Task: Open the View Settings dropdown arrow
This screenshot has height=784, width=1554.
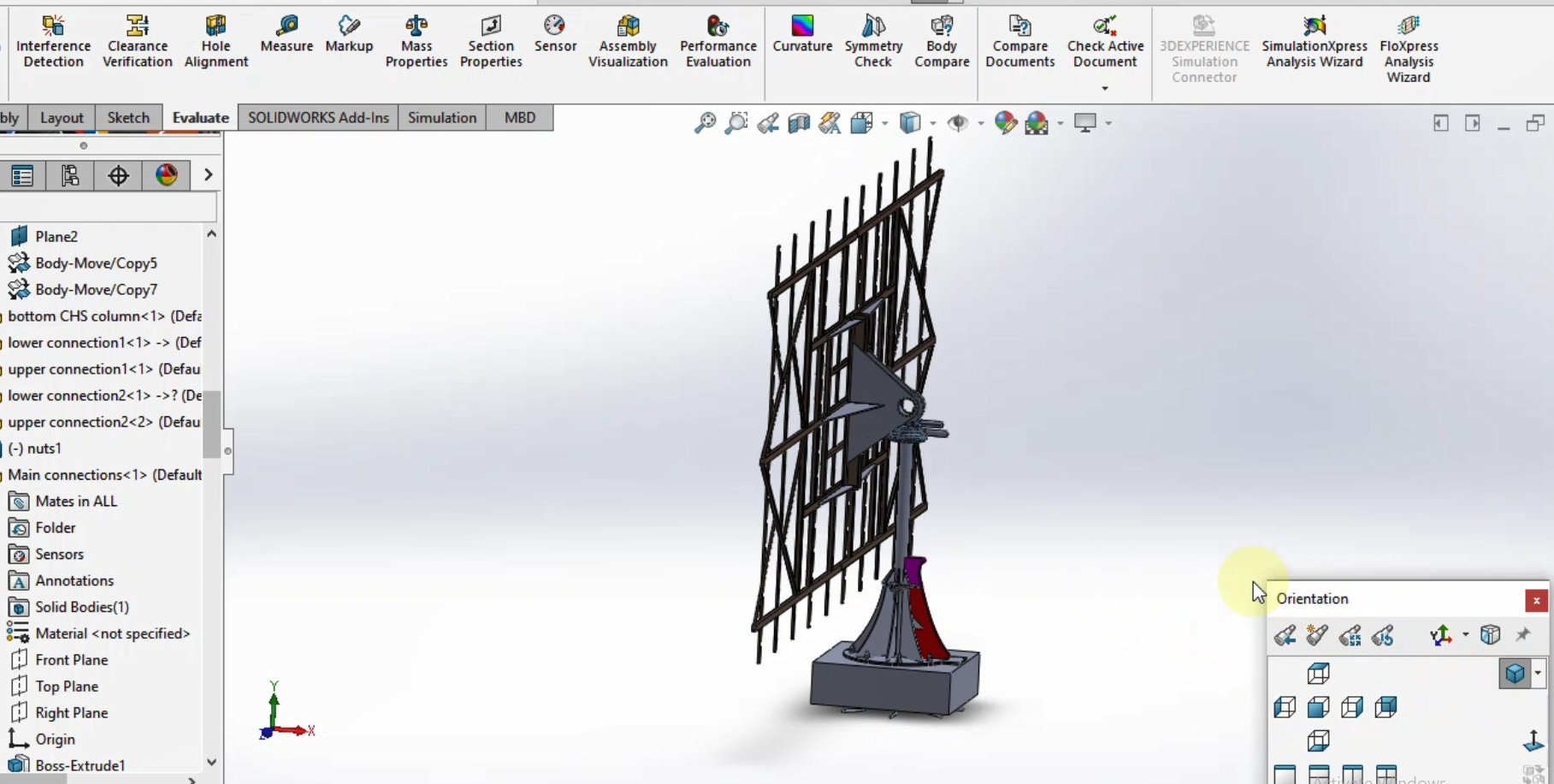Action: tap(1108, 123)
